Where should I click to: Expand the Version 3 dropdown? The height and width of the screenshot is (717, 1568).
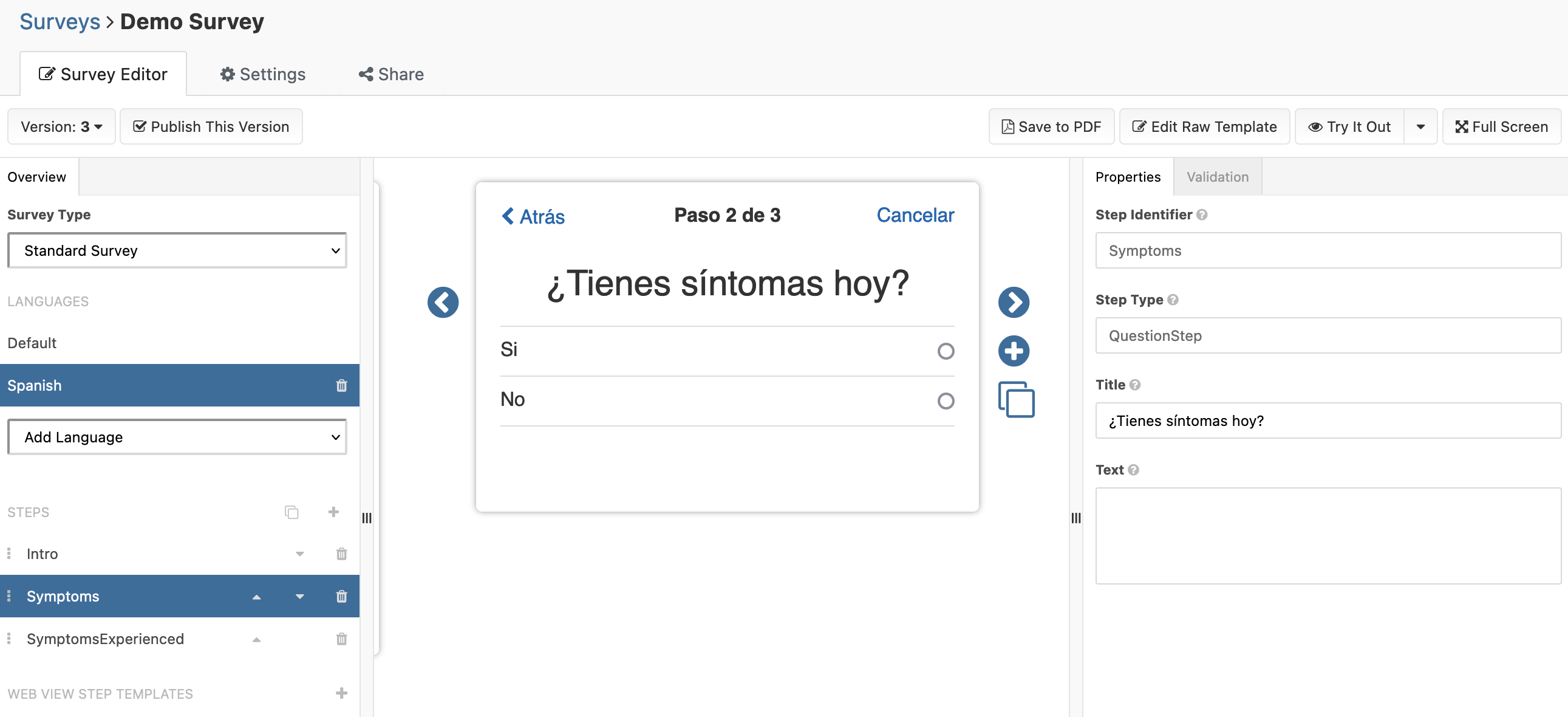click(x=61, y=127)
